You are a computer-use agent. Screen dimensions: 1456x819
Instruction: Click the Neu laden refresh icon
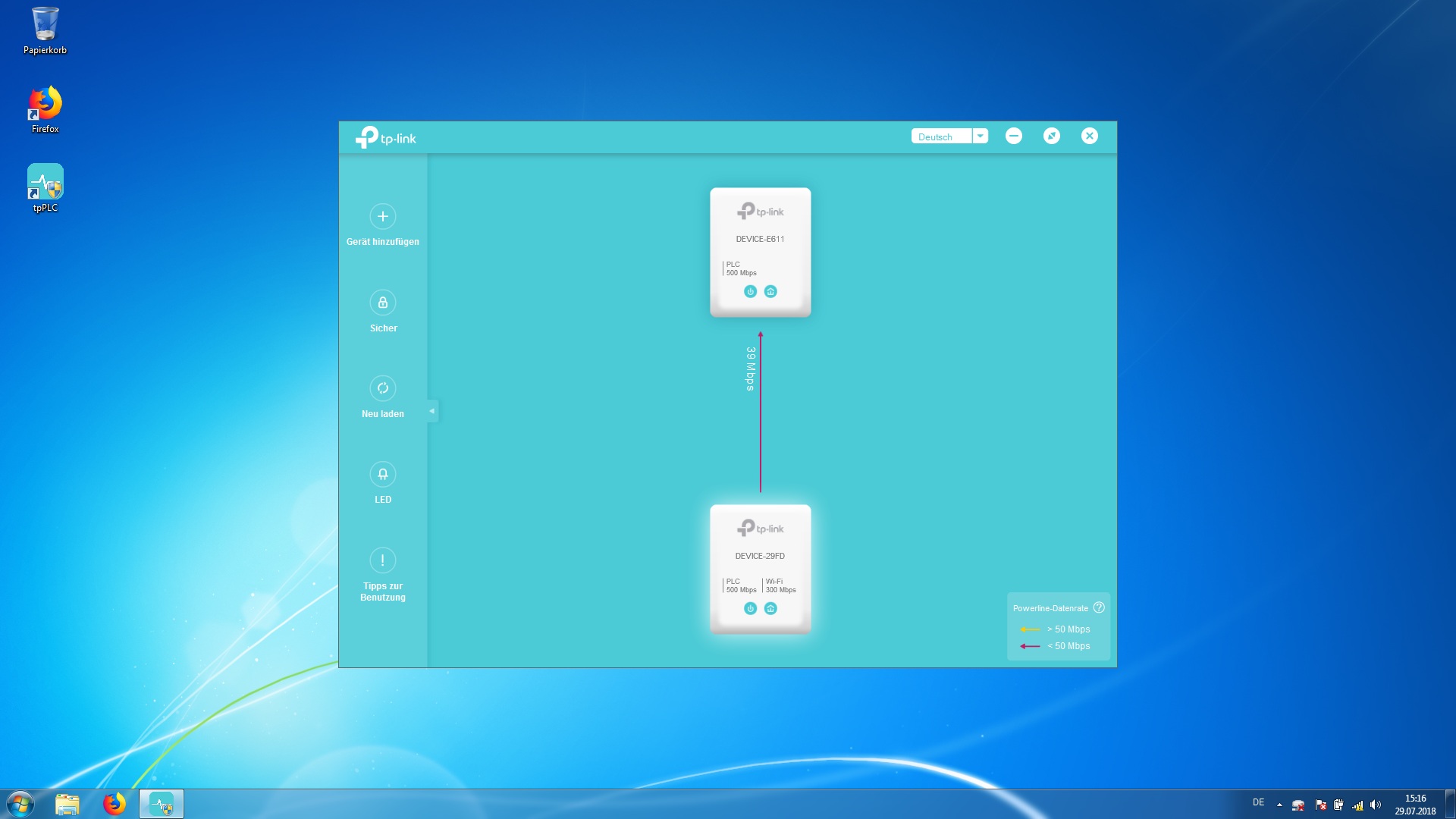(382, 388)
